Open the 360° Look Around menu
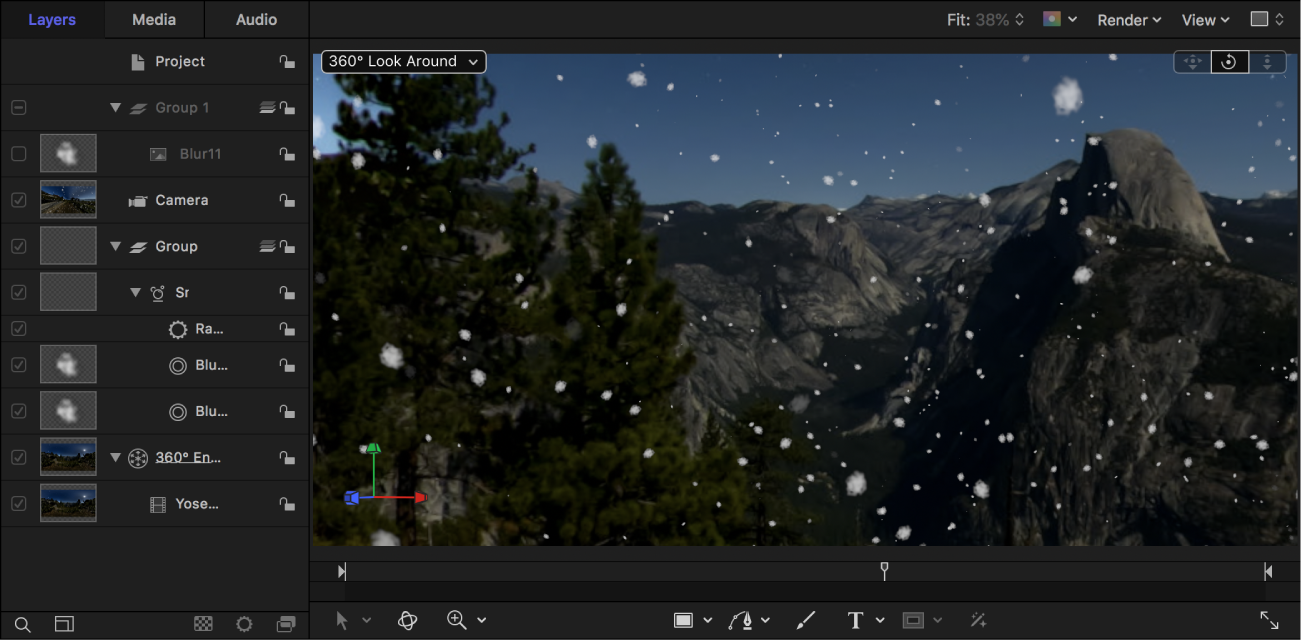Image resolution: width=1304 pixels, height=642 pixels. 402,61
